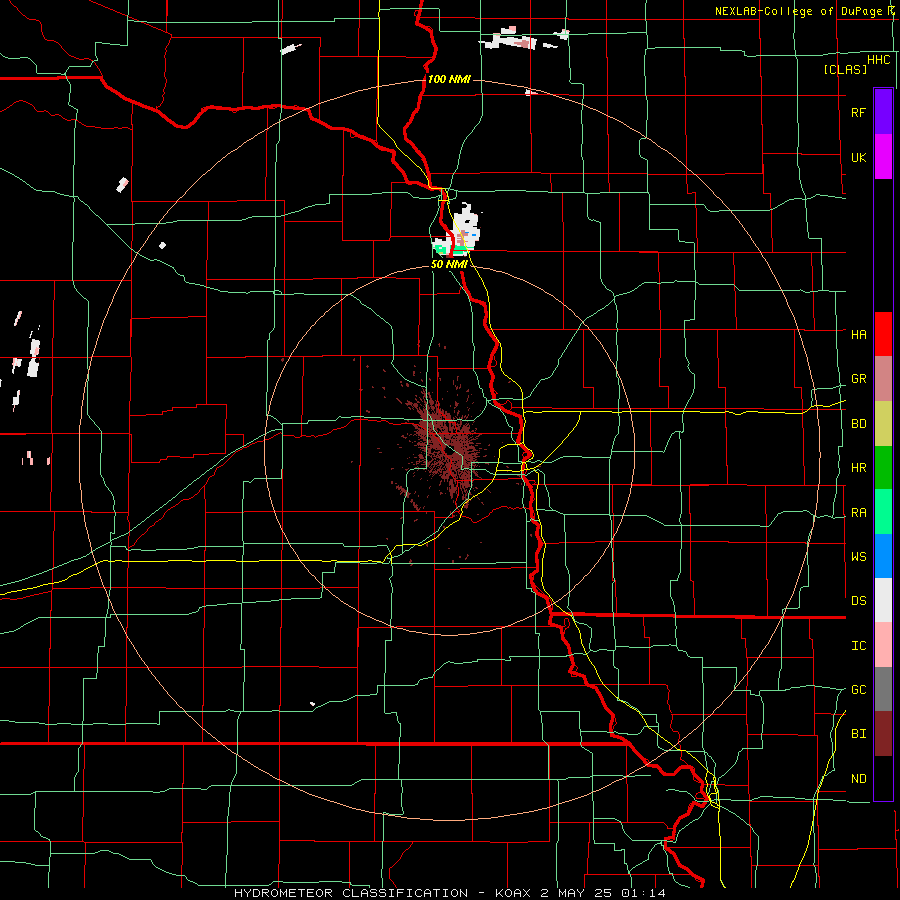This screenshot has width=900, height=900.
Task: Pick the HR green legend swatch
Action: click(x=883, y=467)
